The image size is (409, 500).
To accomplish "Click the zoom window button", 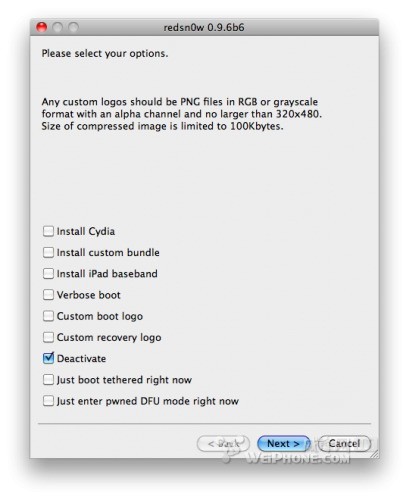I will [73, 27].
